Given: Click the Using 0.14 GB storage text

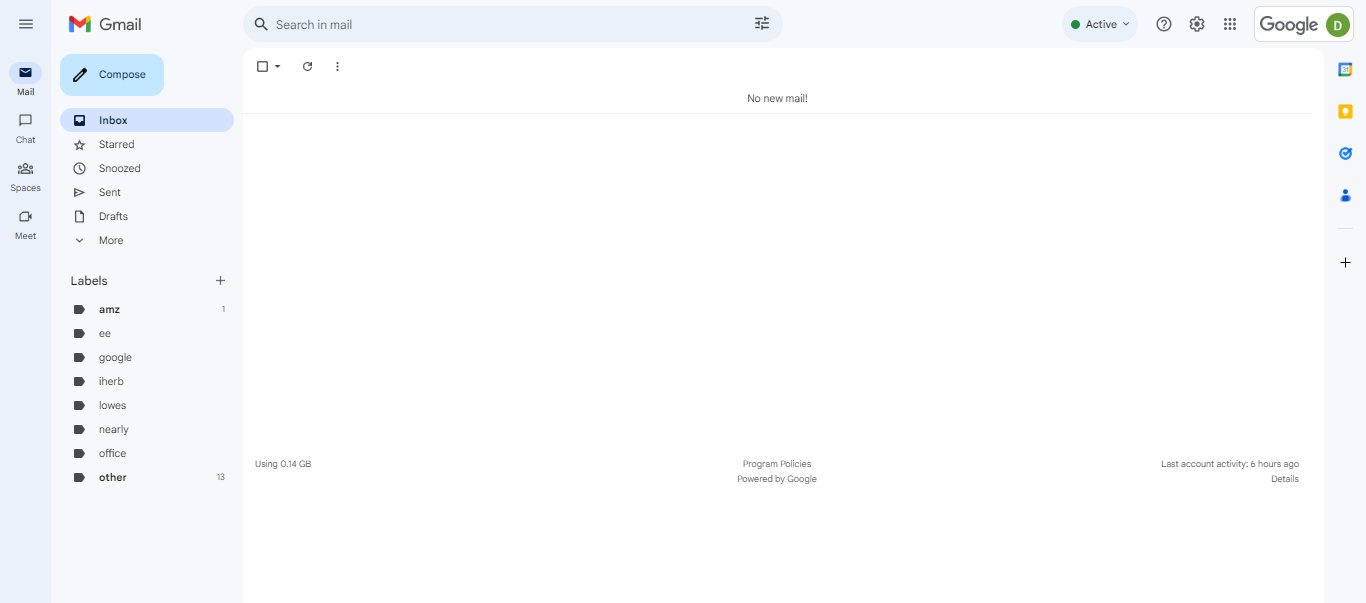Looking at the screenshot, I should [283, 464].
